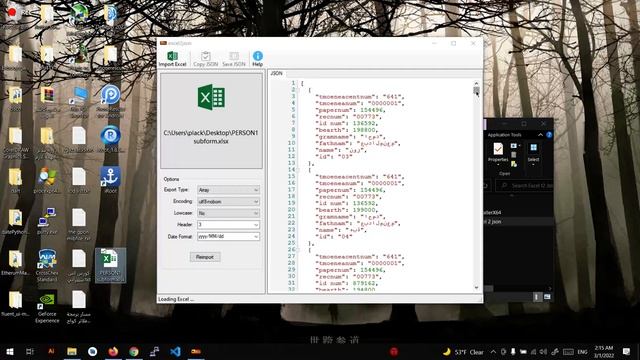Click the large Excel file icon in the drop area
The image size is (640, 360).
(x=211, y=97)
